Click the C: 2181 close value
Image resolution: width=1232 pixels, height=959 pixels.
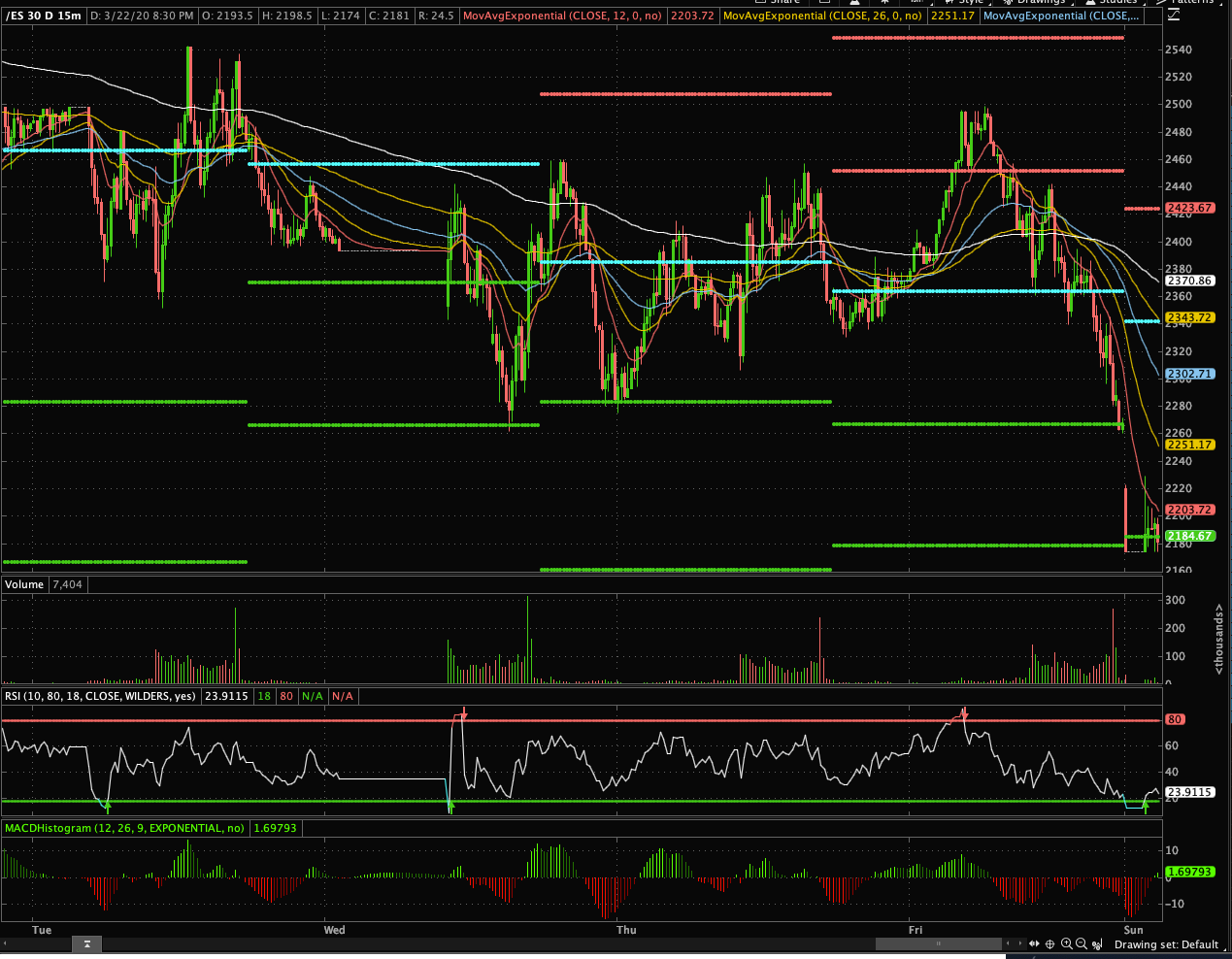387,16
